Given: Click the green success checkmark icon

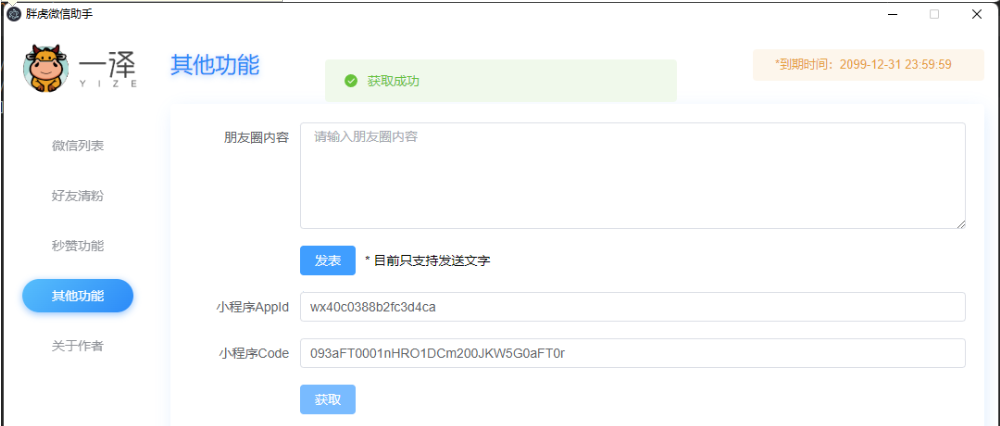Looking at the screenshot, I should point(351,81).
